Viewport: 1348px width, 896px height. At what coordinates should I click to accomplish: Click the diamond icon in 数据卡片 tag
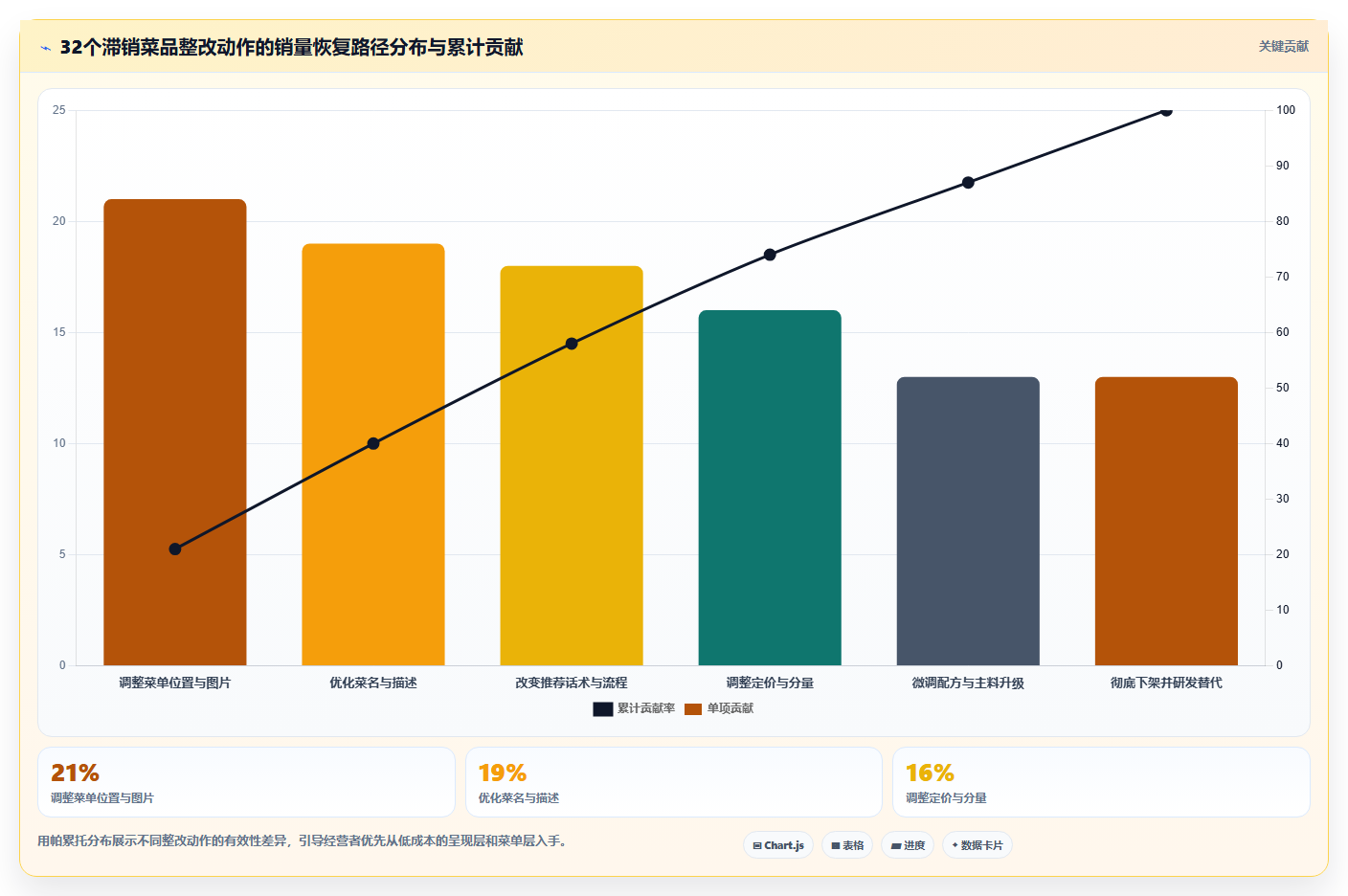(955, 845)
